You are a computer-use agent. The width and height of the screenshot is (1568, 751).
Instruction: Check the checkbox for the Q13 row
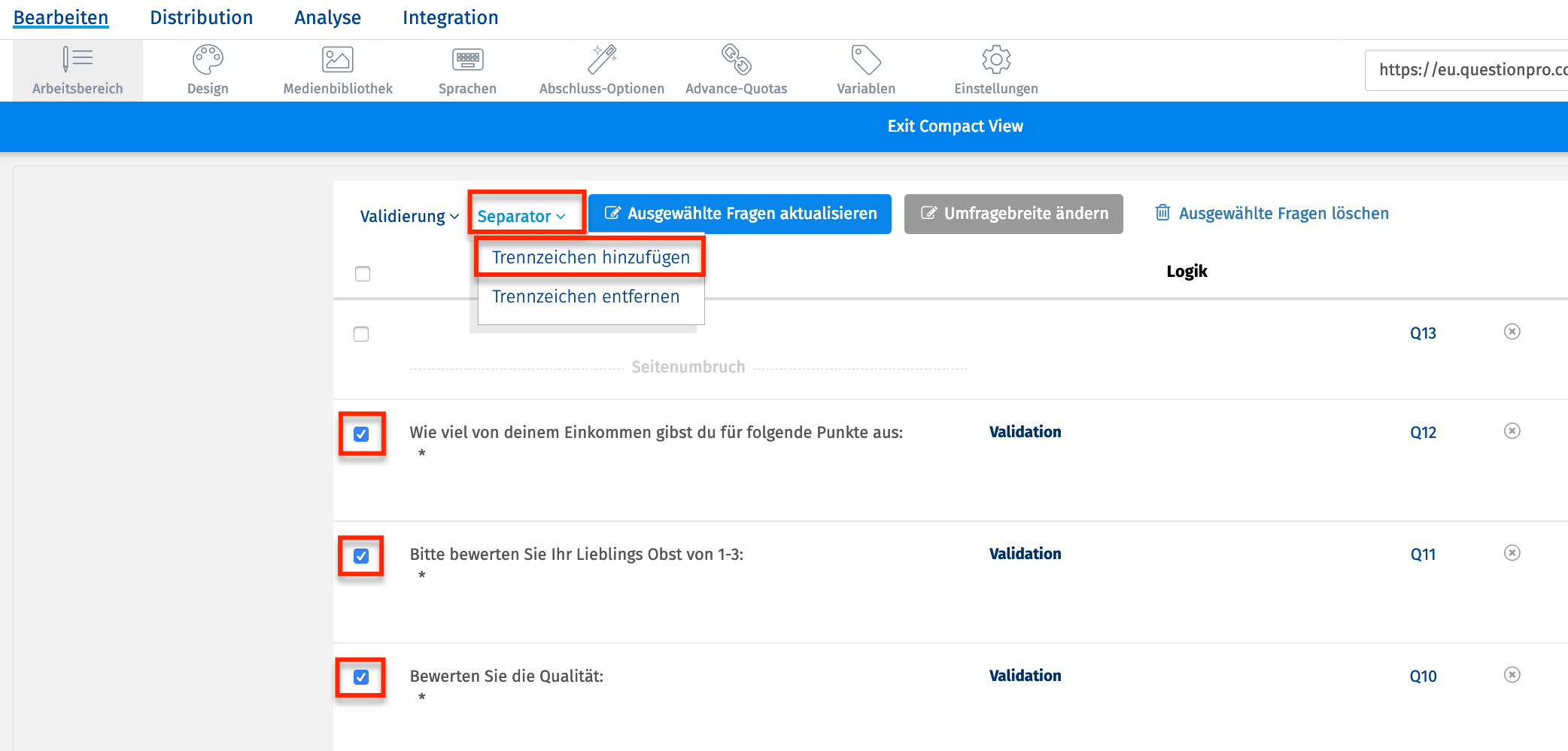tap(361, 334)
